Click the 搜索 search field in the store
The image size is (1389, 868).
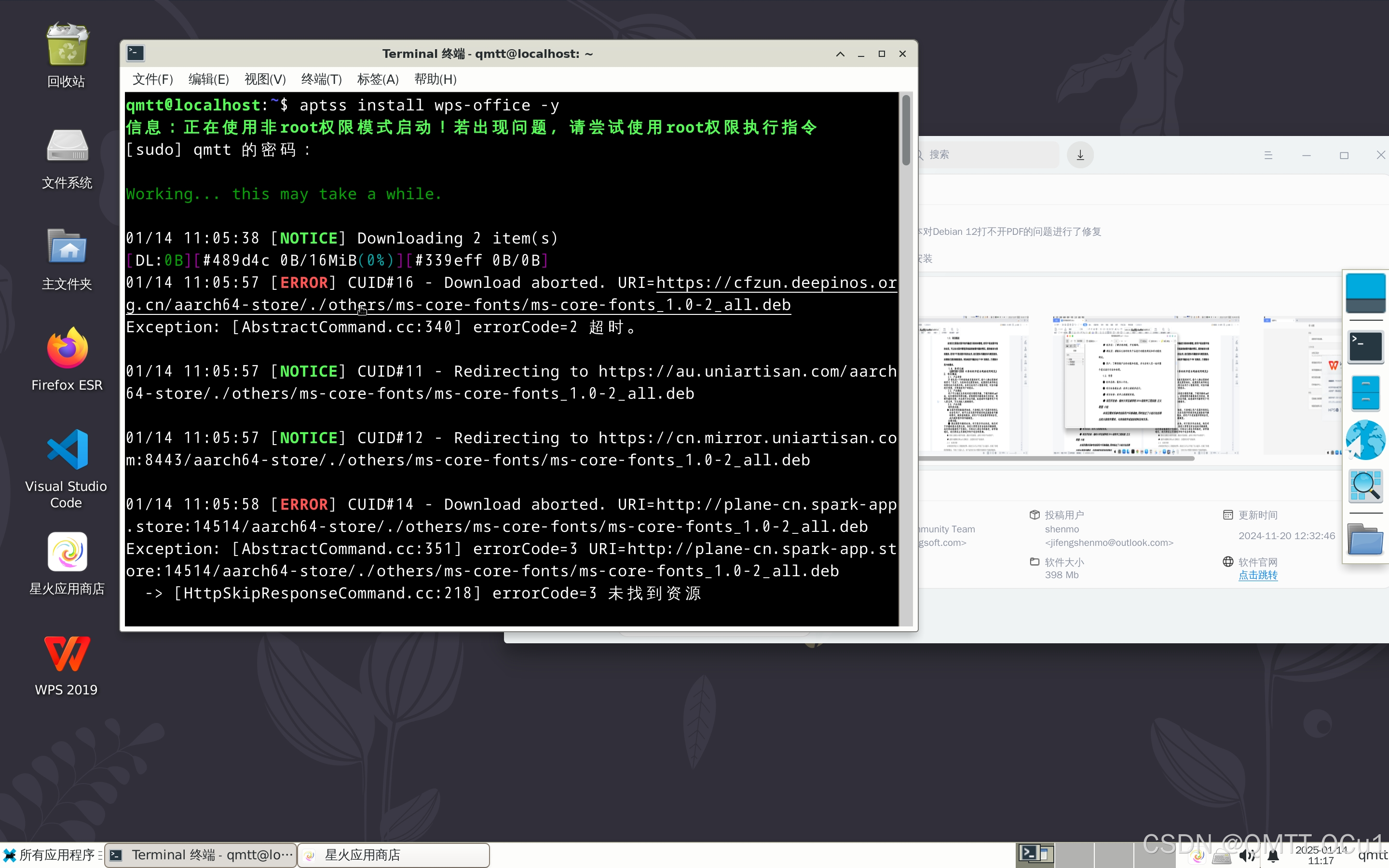[987, 155]
